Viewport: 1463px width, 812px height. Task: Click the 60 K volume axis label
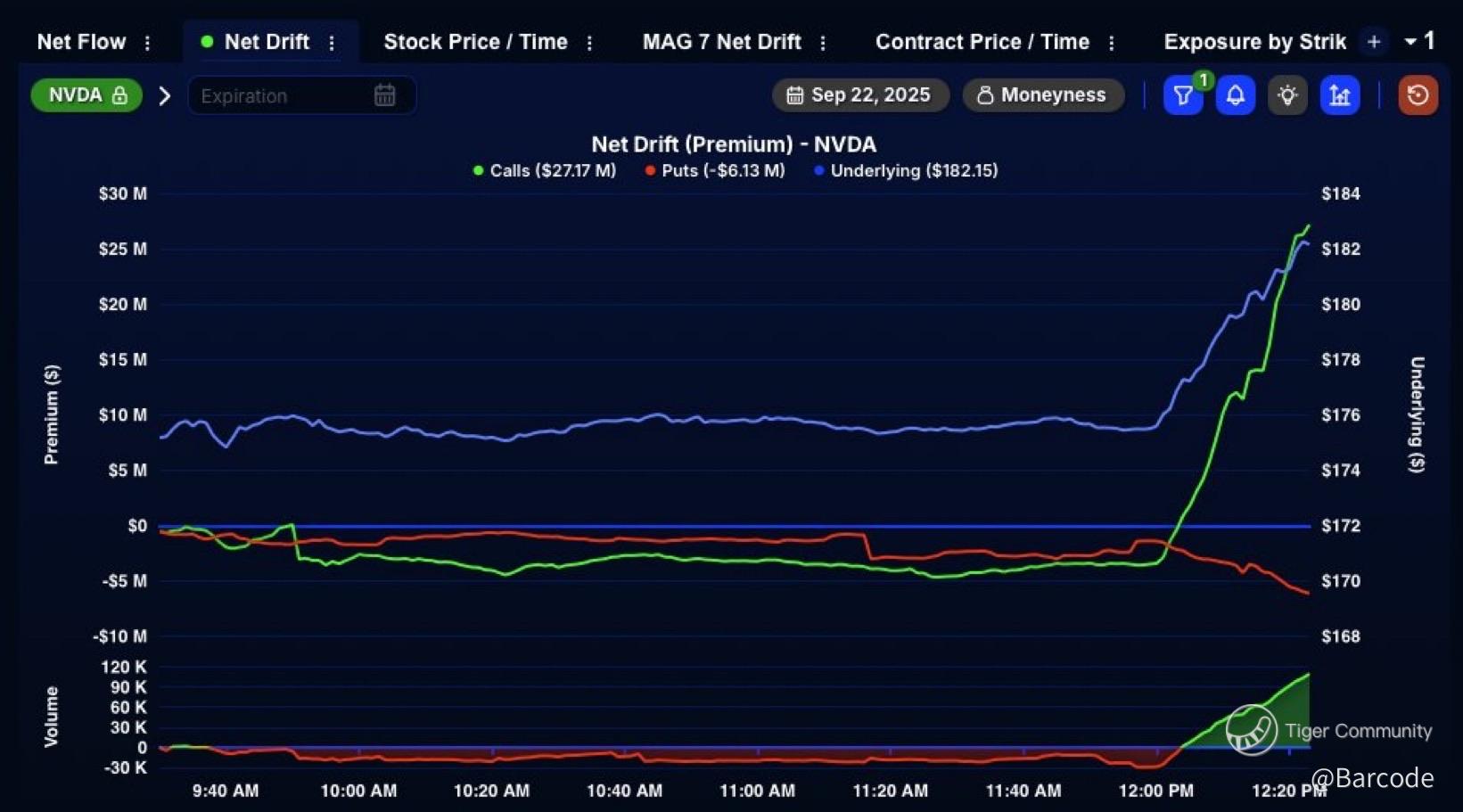click(x=128, y=707)
